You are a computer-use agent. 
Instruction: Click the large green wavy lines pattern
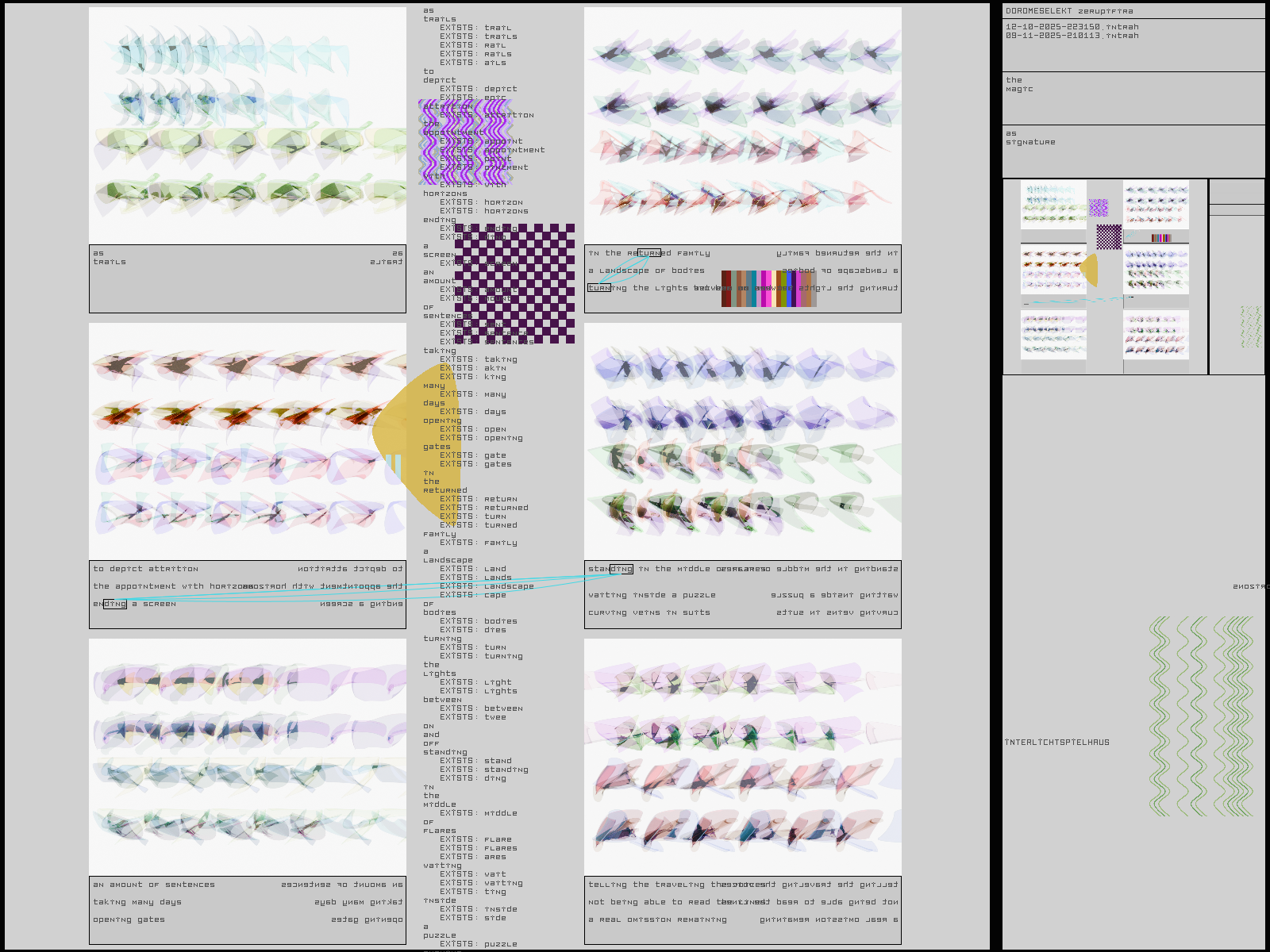coord(1200,716)
